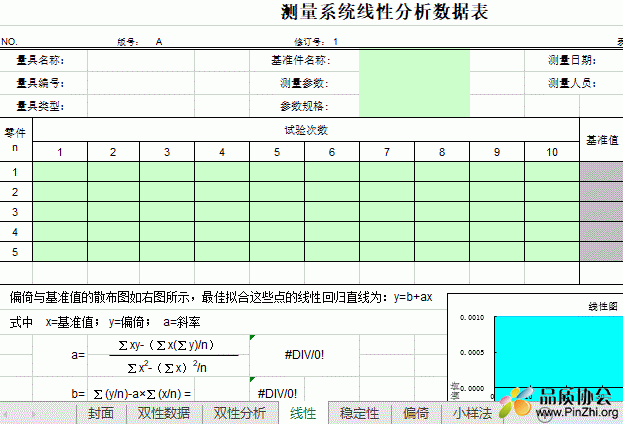Click the regression line description y=b+ax
623x424 pixels.
pyautogui.click(x=221, y=297)
